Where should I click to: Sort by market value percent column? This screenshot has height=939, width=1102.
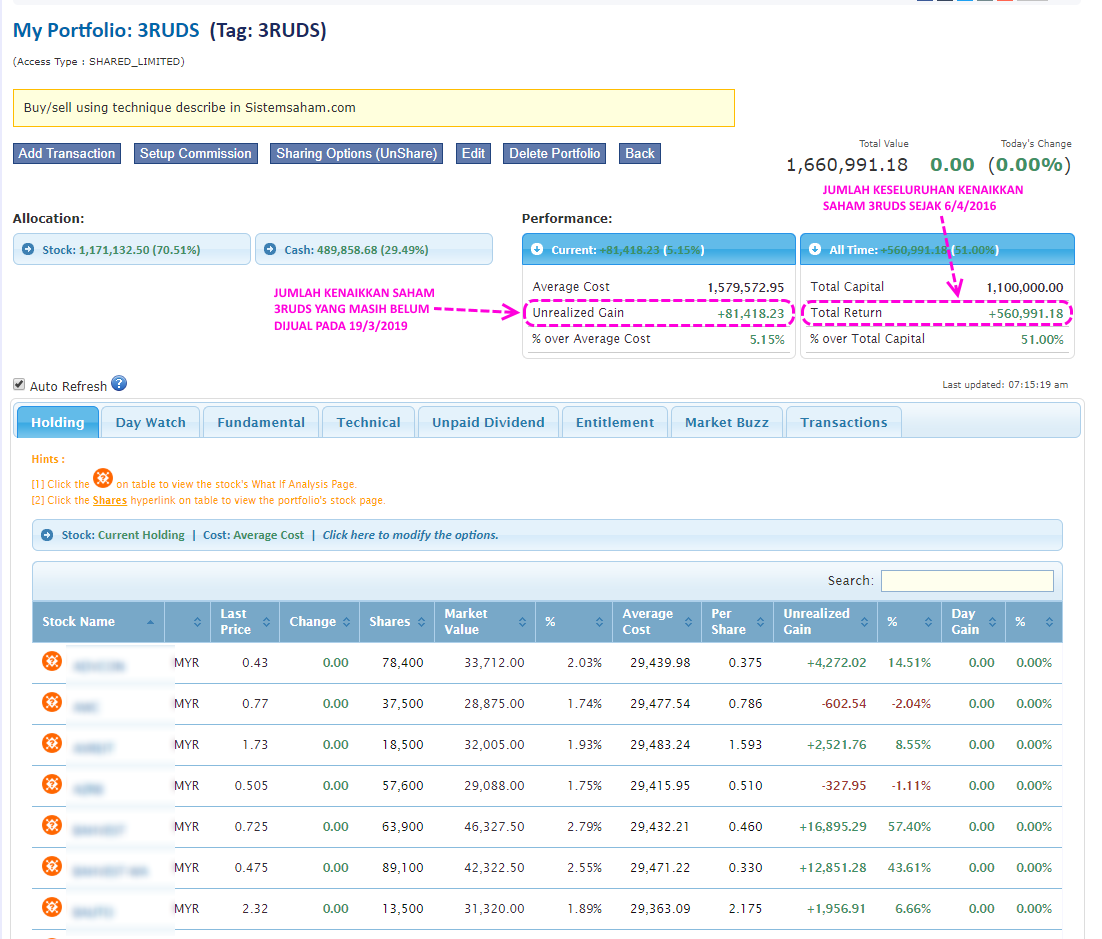point(573,622)
